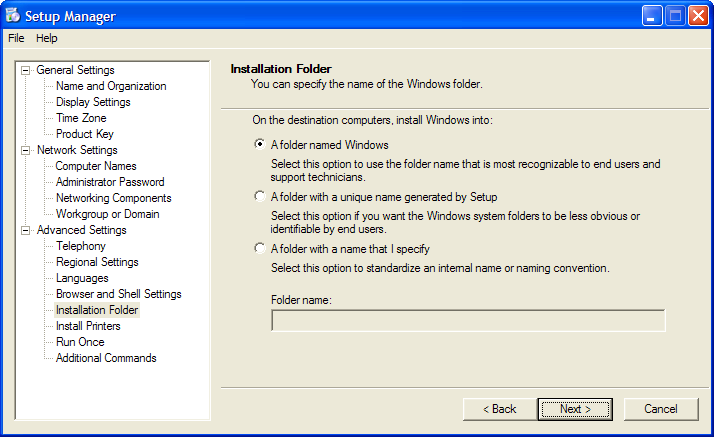Open the File menu

[x=16, y=38]
